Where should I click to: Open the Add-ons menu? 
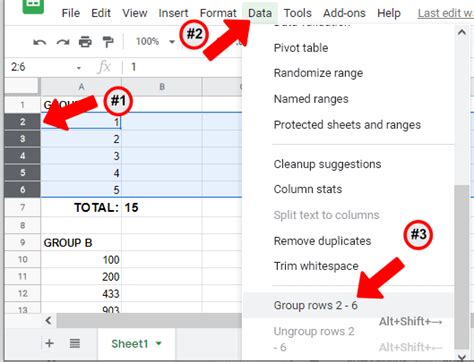tap(344, 13)
